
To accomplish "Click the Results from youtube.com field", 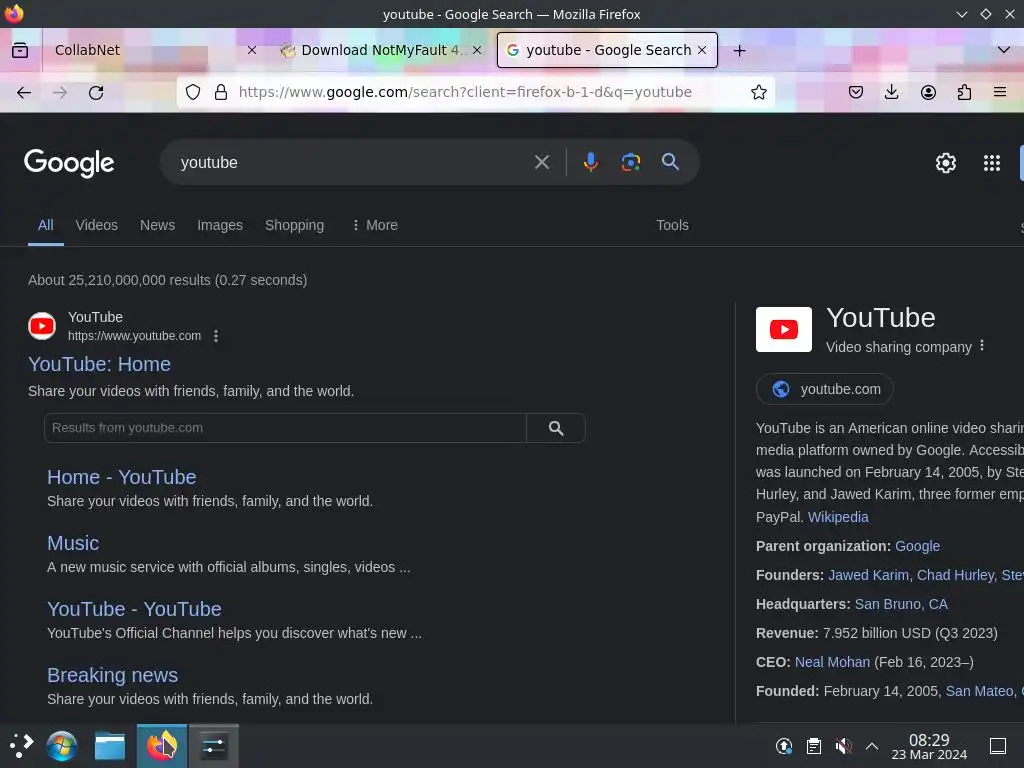I will (x=285, y=428).
